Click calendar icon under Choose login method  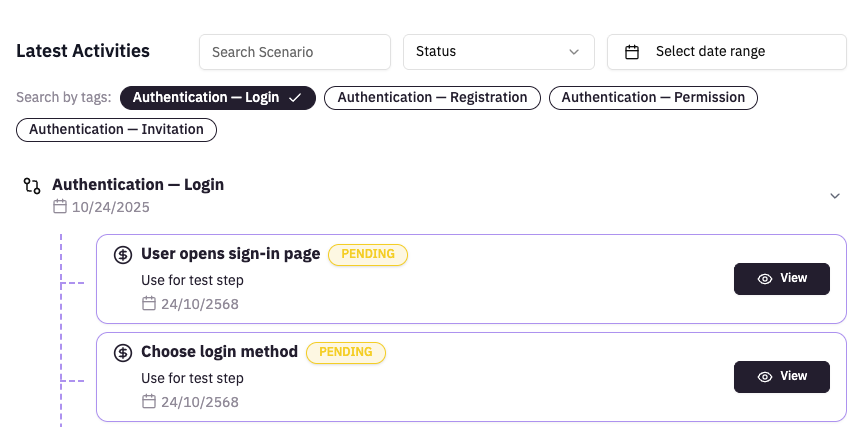(149, 402)
